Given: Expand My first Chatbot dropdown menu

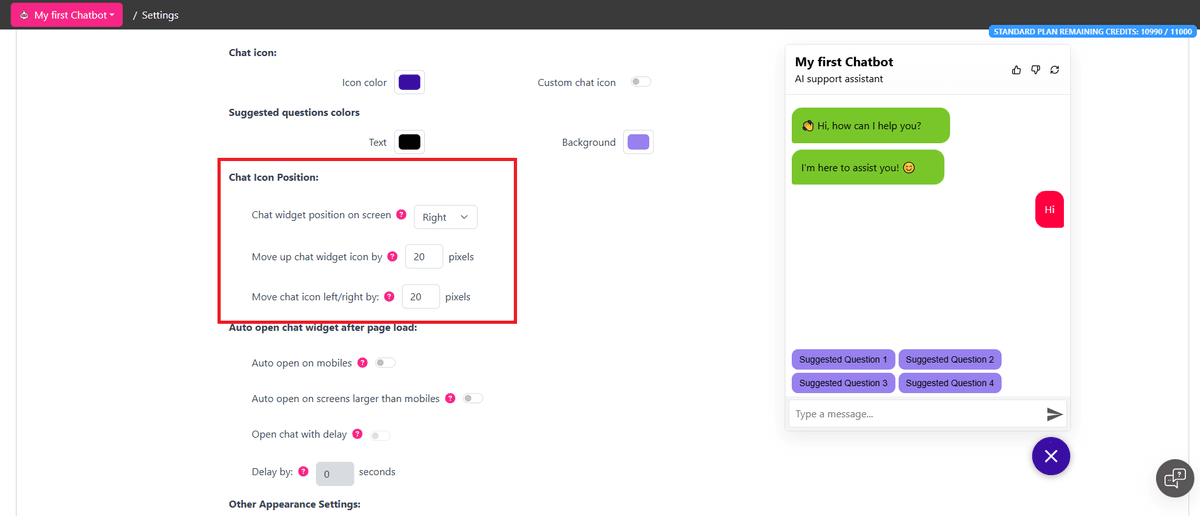Looking at the screenshot, I should [x=67, y=15].
